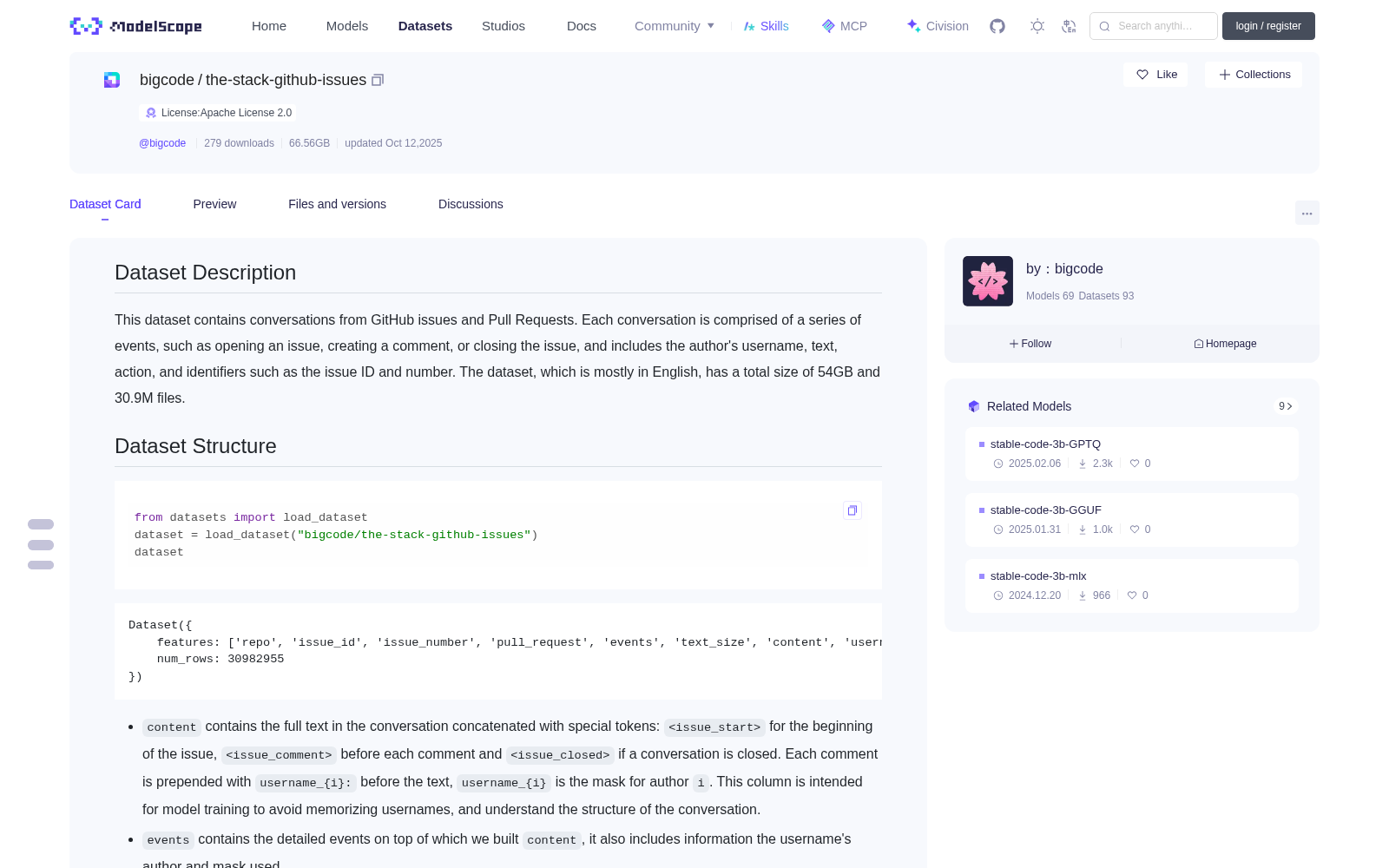Open stable-code-3b-GGUF model
The height and width of the screenshot is (868, 1389).
[1045, 510]
